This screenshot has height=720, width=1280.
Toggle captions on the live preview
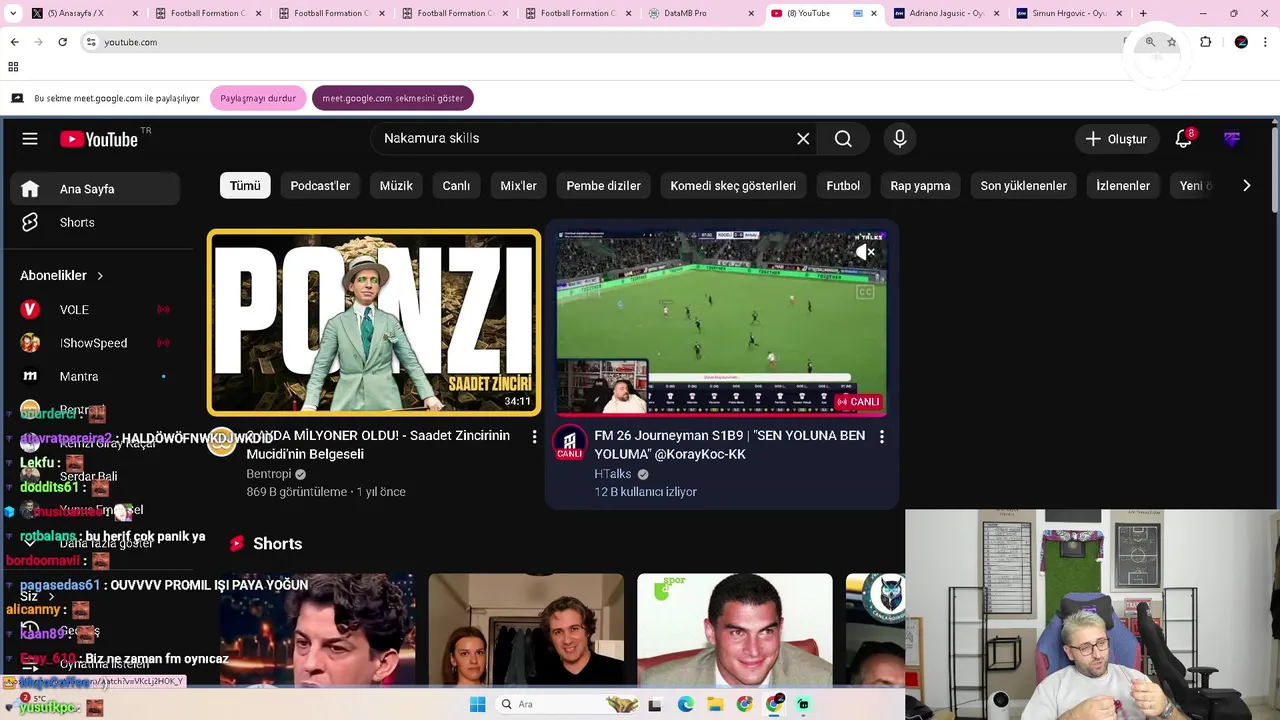click(x=865, y=292)
